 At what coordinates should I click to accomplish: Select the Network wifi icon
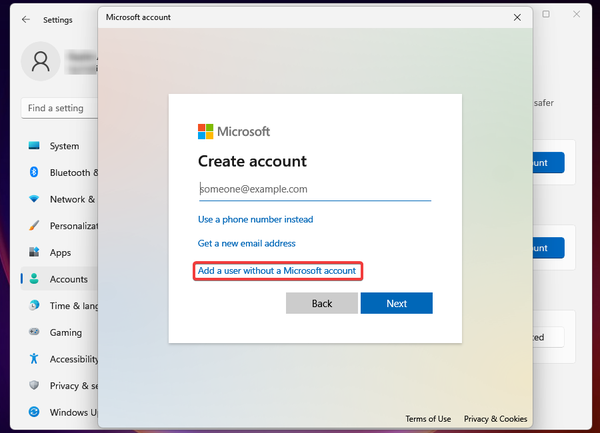tap(35, 199)
